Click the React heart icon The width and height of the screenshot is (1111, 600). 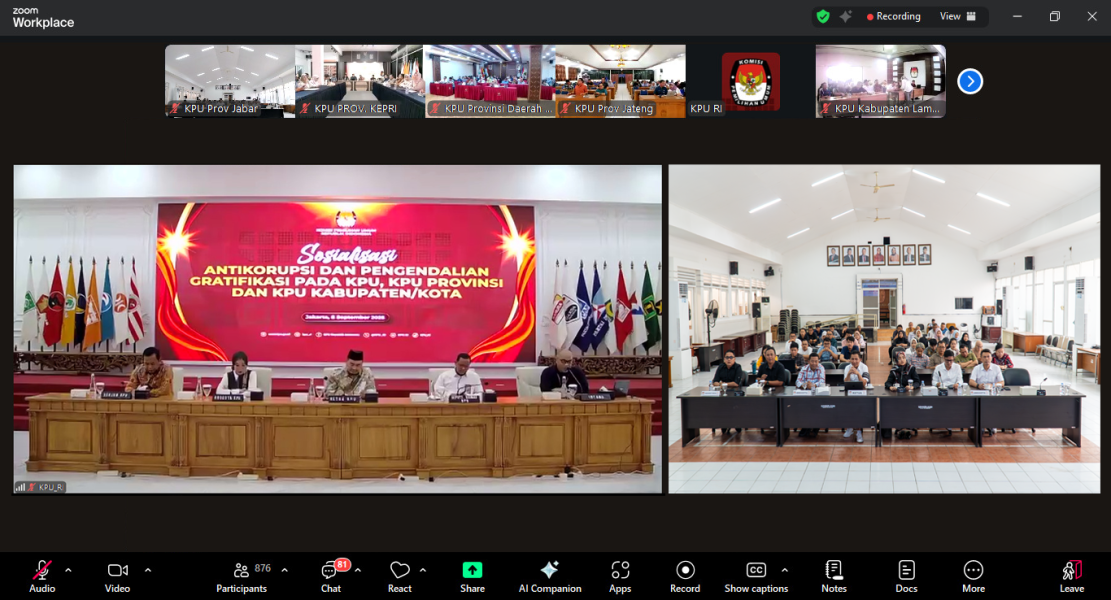pos(399,575)
